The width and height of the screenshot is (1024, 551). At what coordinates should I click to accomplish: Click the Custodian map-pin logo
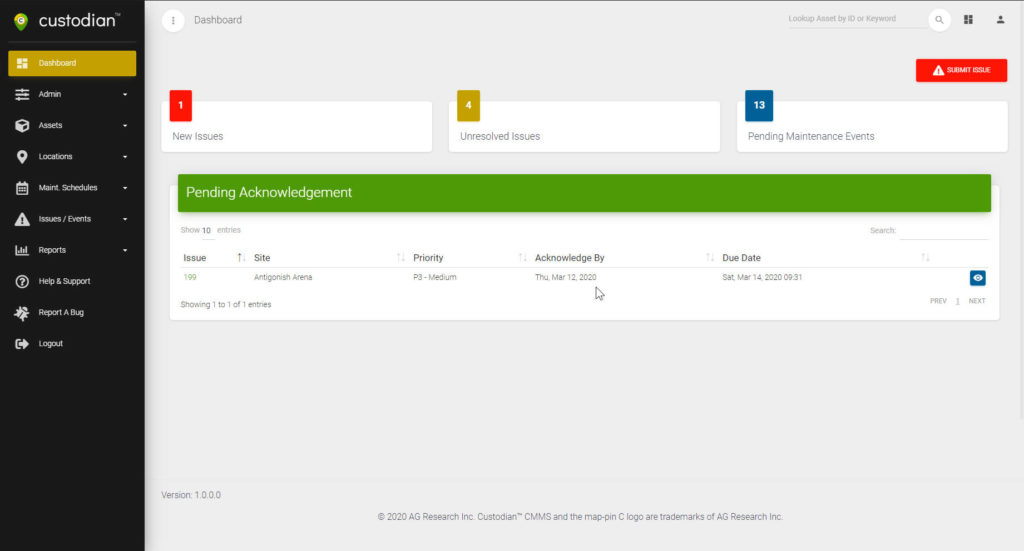[21, 21]
